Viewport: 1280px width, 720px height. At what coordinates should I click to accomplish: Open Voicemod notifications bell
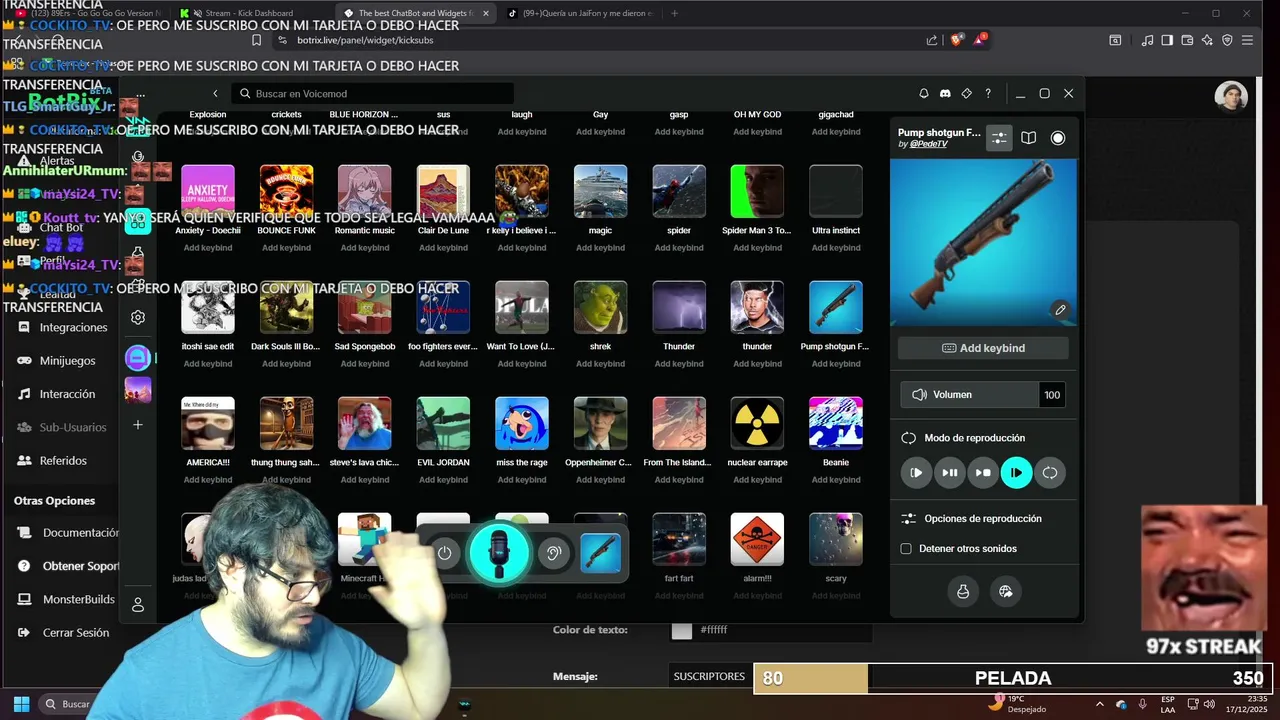coord(924,93)
